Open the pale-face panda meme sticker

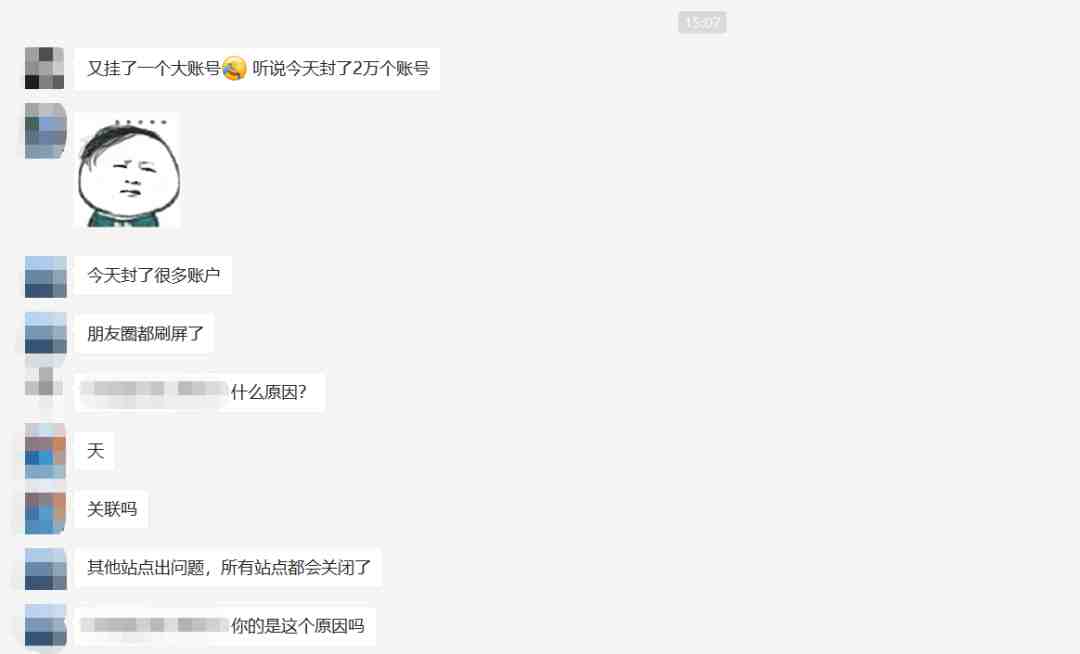click(127, 170)
